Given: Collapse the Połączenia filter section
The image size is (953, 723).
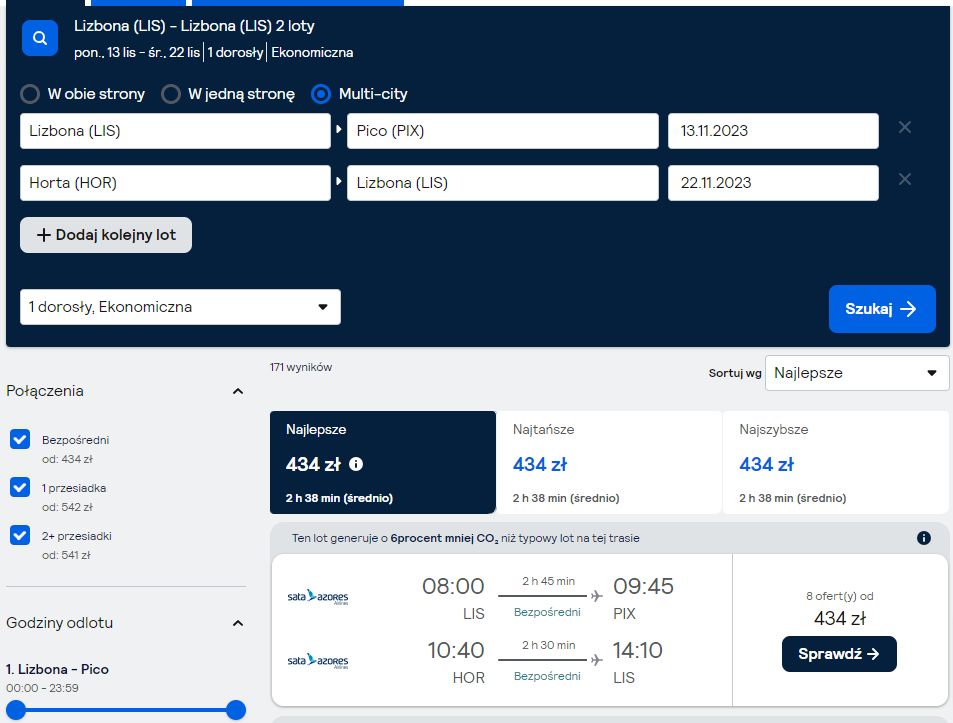Looking at the screenshot, I should [x=238, y=391].
